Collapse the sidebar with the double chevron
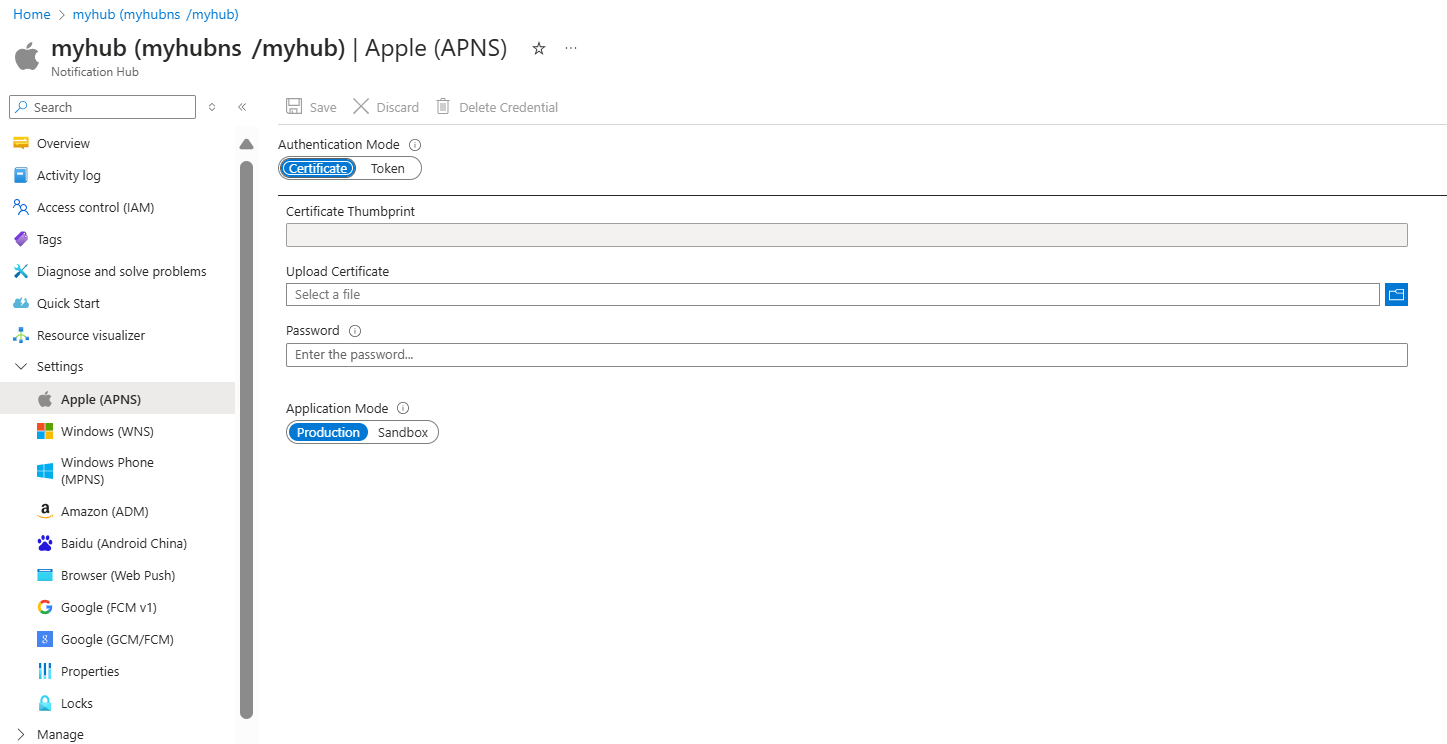1447x744 pixels. (x=243, y=106)
